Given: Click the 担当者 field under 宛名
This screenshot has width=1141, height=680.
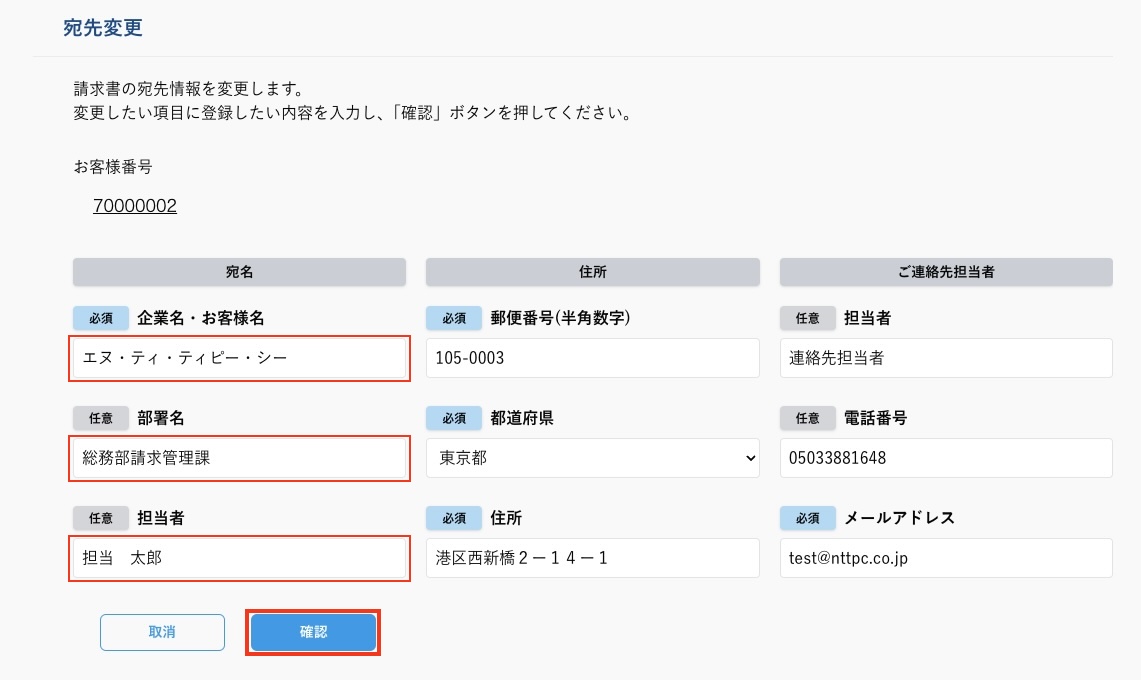Looking at the screenshot, I should [x=239, y=558].
